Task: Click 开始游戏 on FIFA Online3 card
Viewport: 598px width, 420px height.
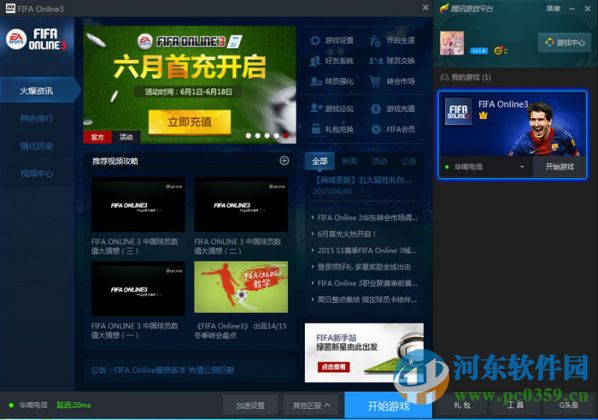Action: pyautogui.click(x=559, y=166)
